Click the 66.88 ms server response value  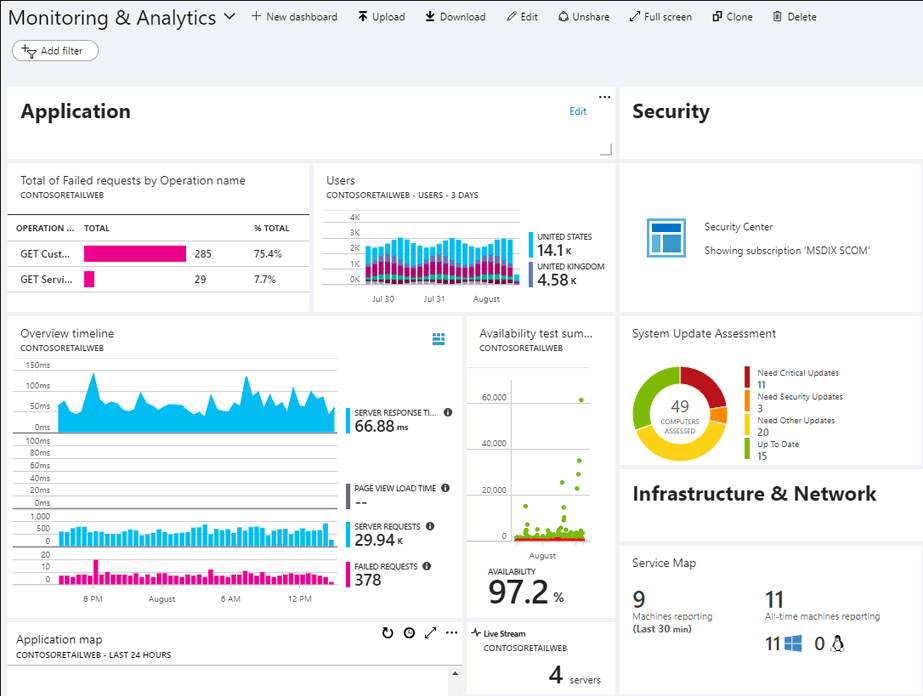click(381, 426)
